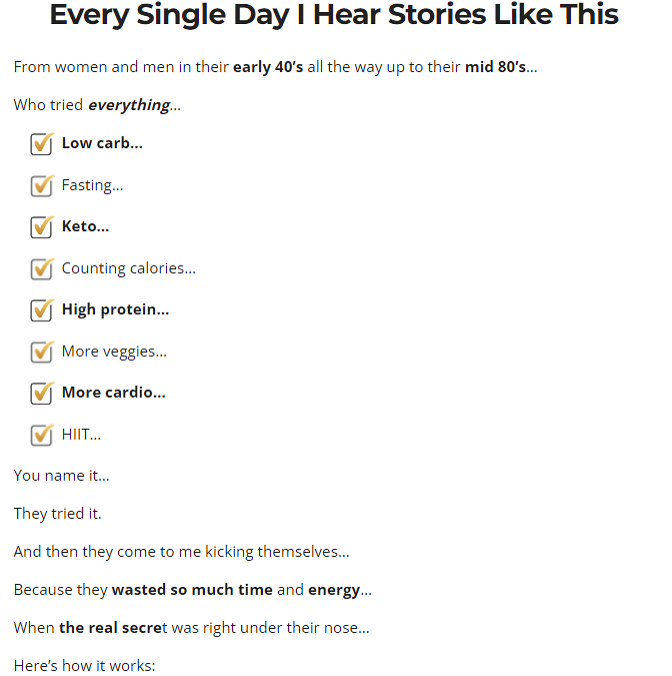Click the 'Here's how it works:' line
The height and width of the screenshot is (676, 672).
84,666
